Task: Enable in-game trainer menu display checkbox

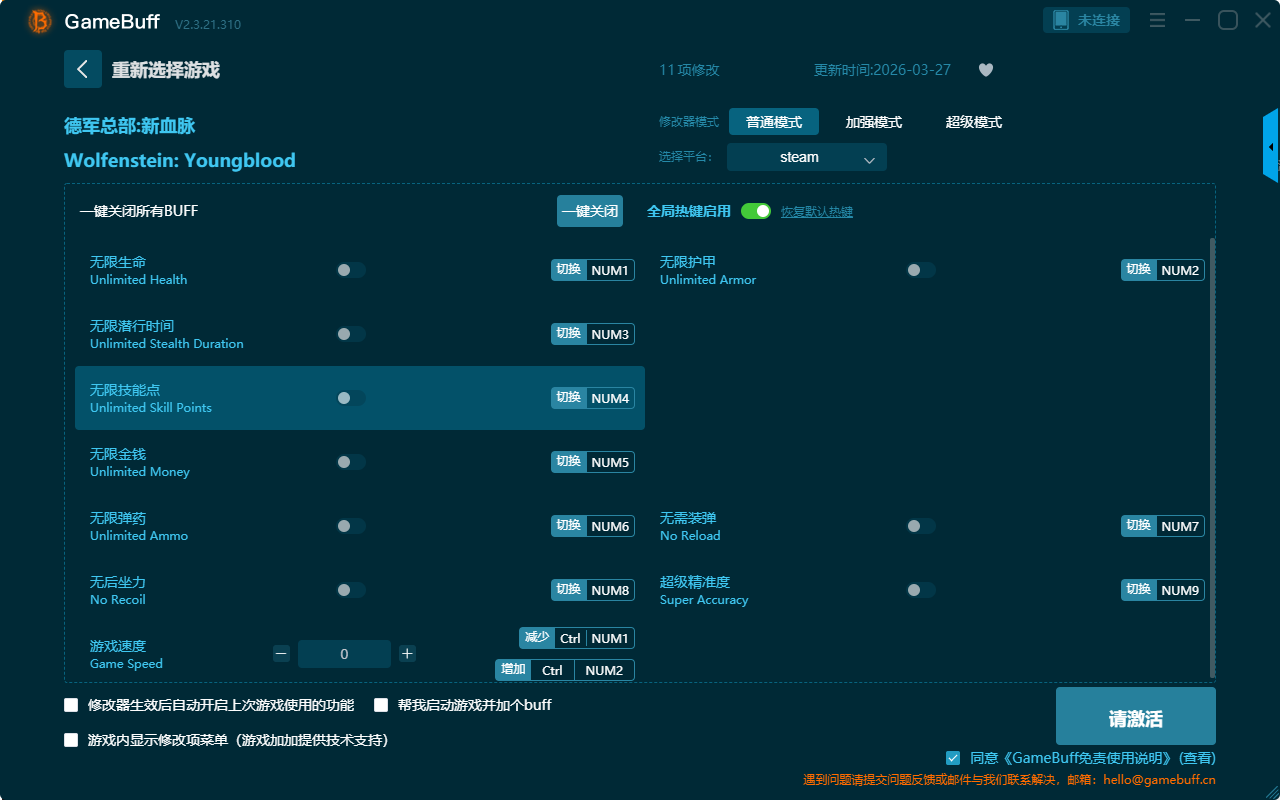Action: click(71, 740)
